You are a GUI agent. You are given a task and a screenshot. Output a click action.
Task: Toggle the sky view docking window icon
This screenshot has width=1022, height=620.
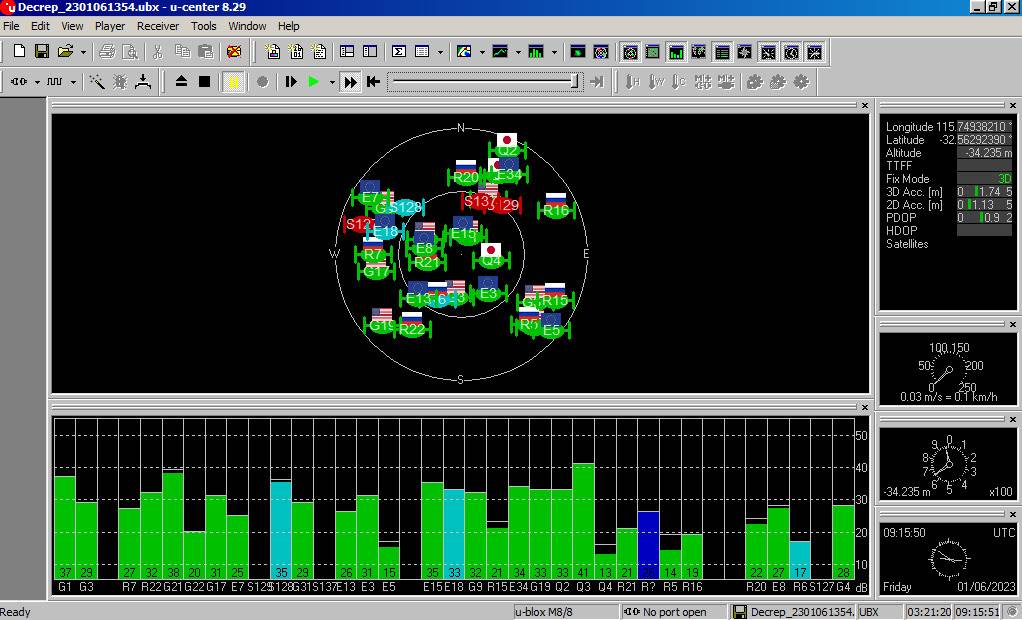pos(630,52)
